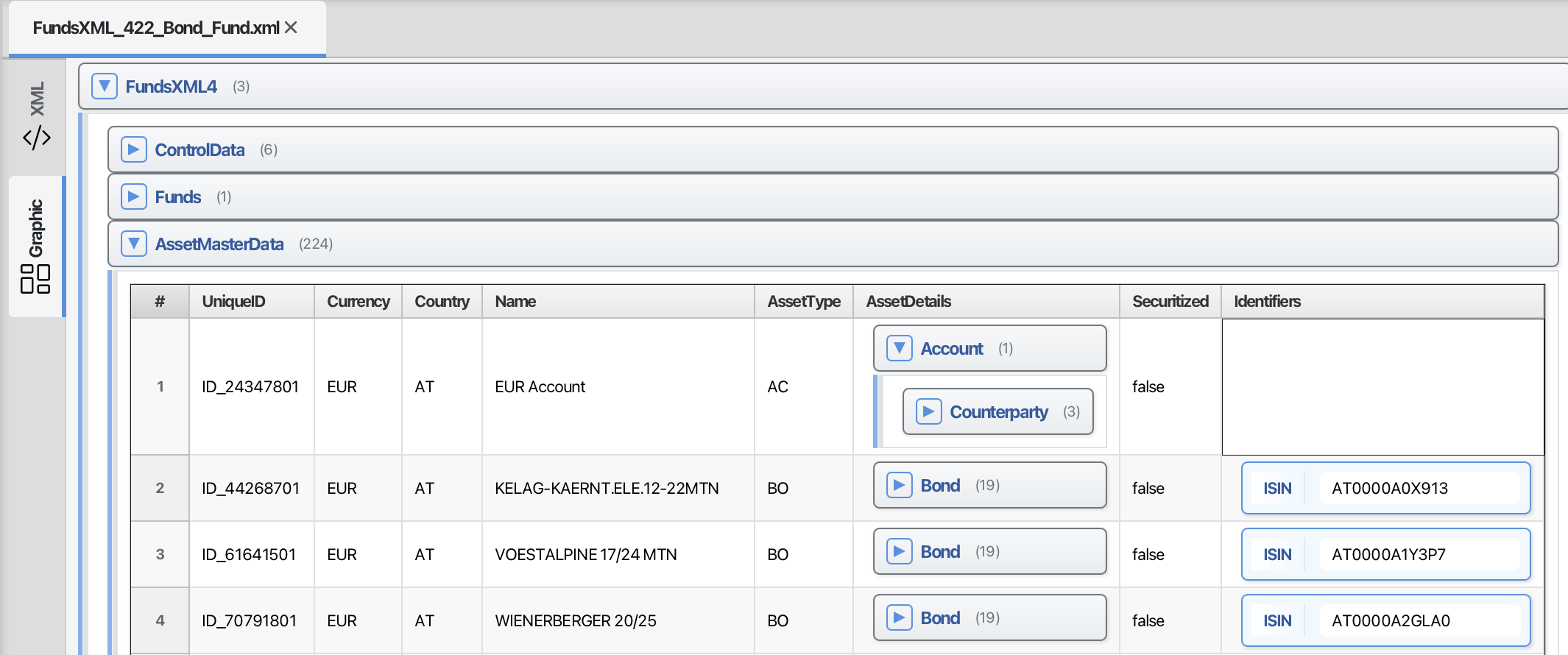1568x655 pixels.
Task: Click the UniqueID column header
Action: click(233, 301)
